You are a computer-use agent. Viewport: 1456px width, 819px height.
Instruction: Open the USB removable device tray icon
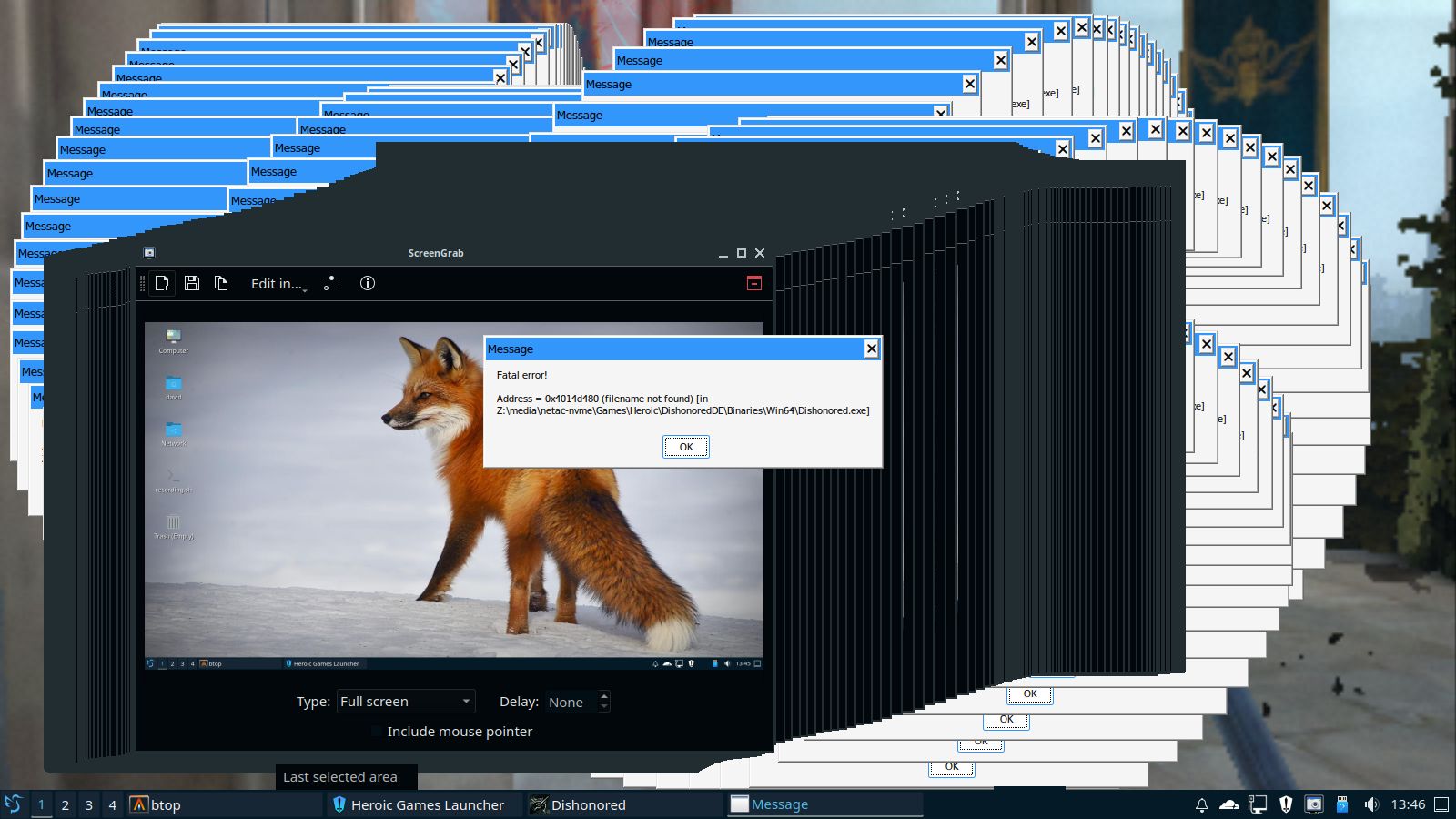pyautogui.click(x=1342, y=804)
